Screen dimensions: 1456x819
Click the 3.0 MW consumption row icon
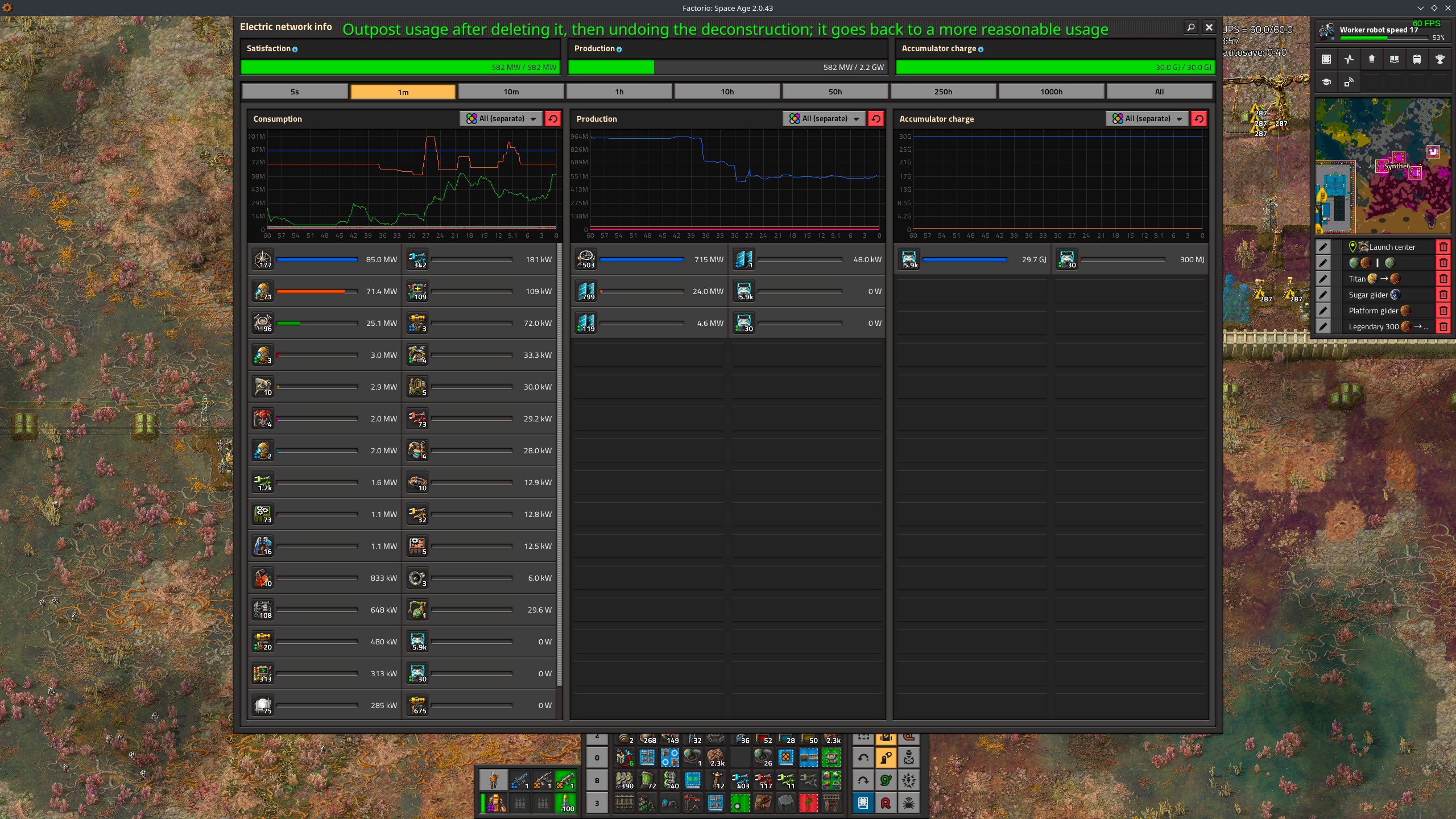tap(263, 355)
